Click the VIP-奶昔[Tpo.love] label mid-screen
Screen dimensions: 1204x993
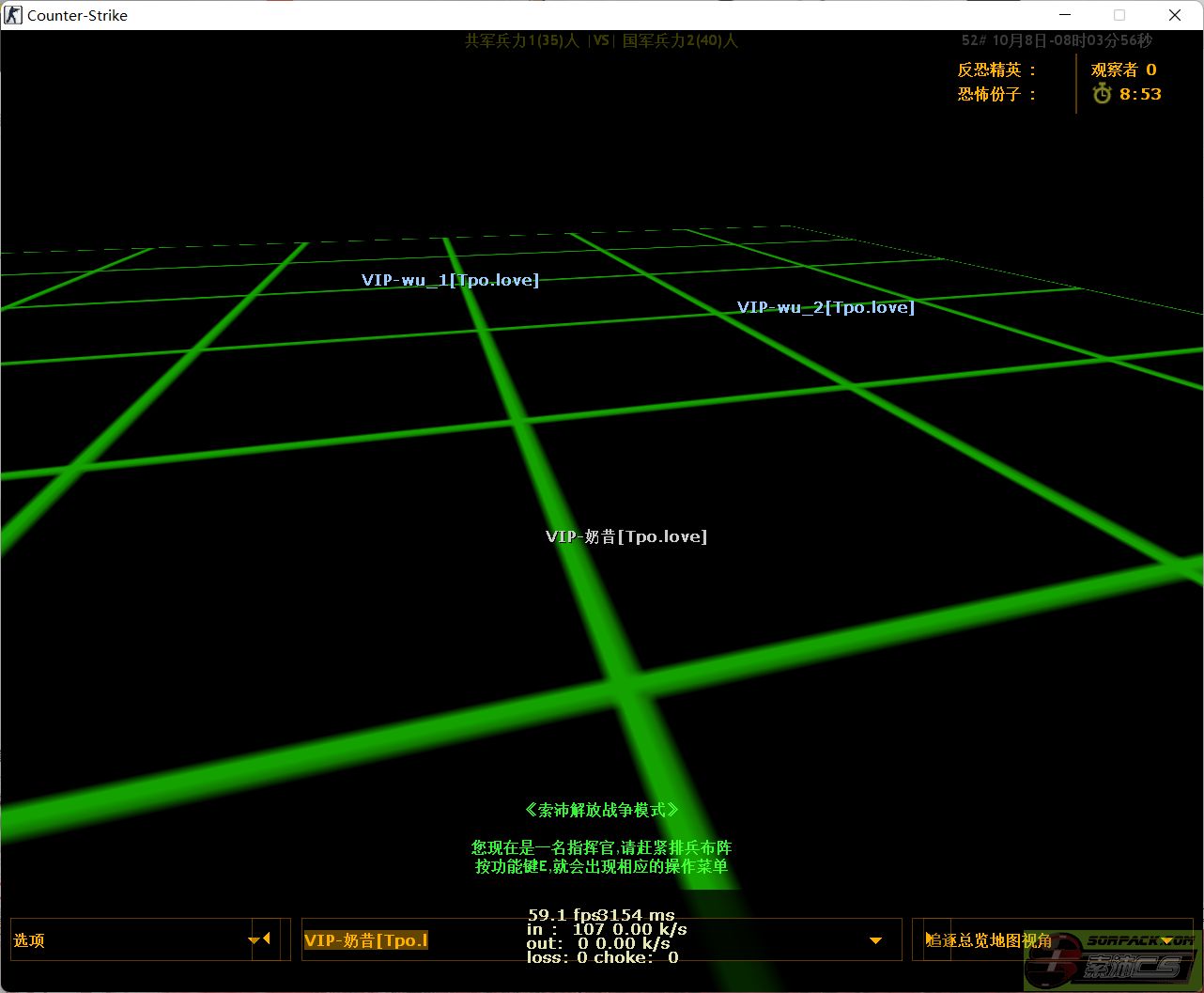click(626, 536)
